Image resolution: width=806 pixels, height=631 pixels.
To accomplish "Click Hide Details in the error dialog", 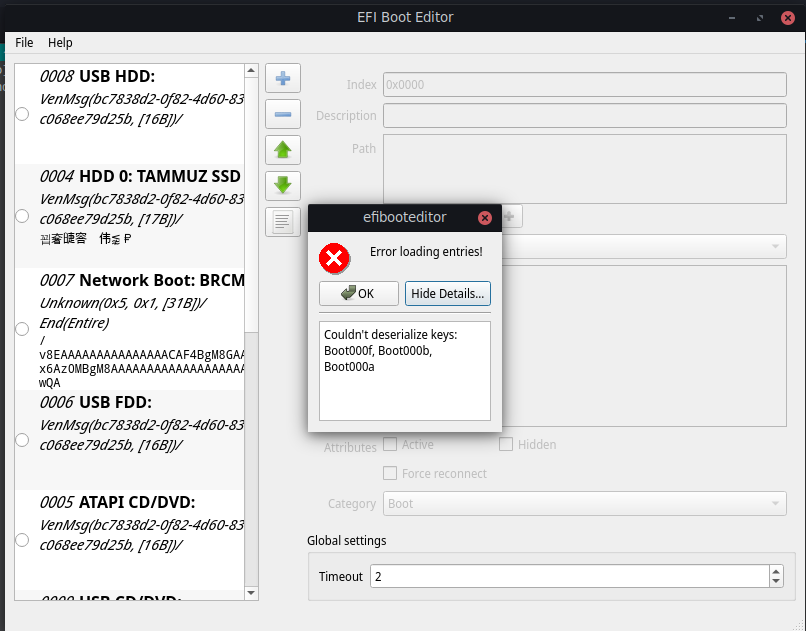I will click(x=447, y=293).
